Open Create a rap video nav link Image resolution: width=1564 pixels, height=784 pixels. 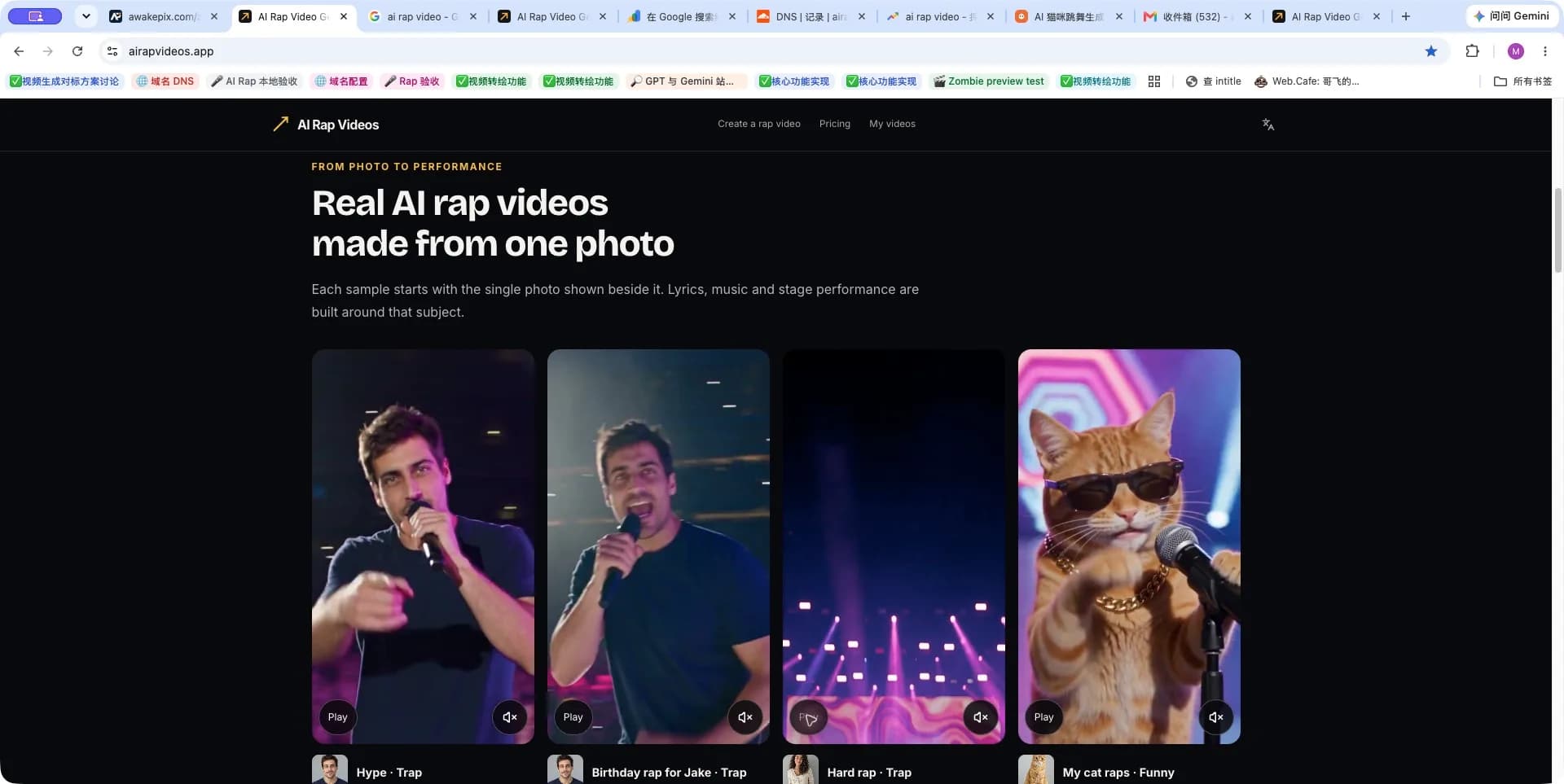pyautogui.click(x=758, y=124)
